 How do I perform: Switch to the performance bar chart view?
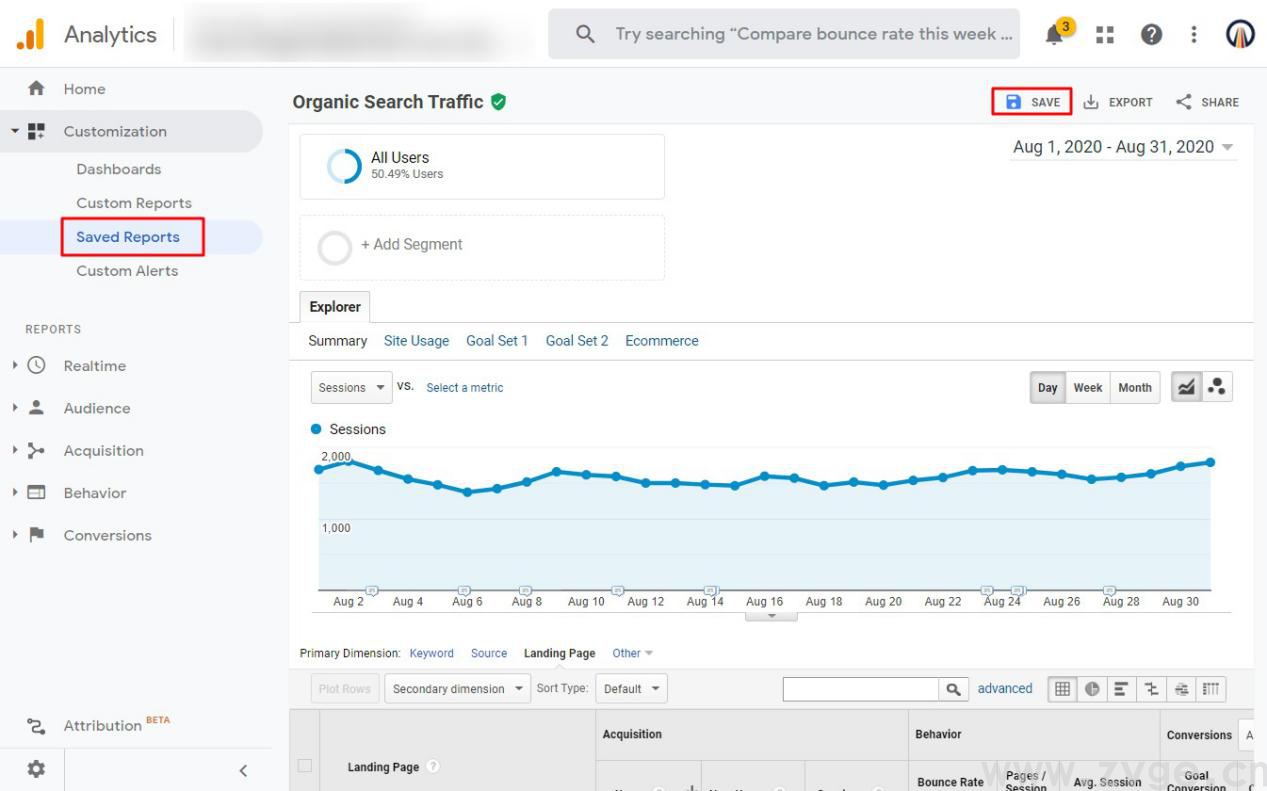click(1120, 688)
